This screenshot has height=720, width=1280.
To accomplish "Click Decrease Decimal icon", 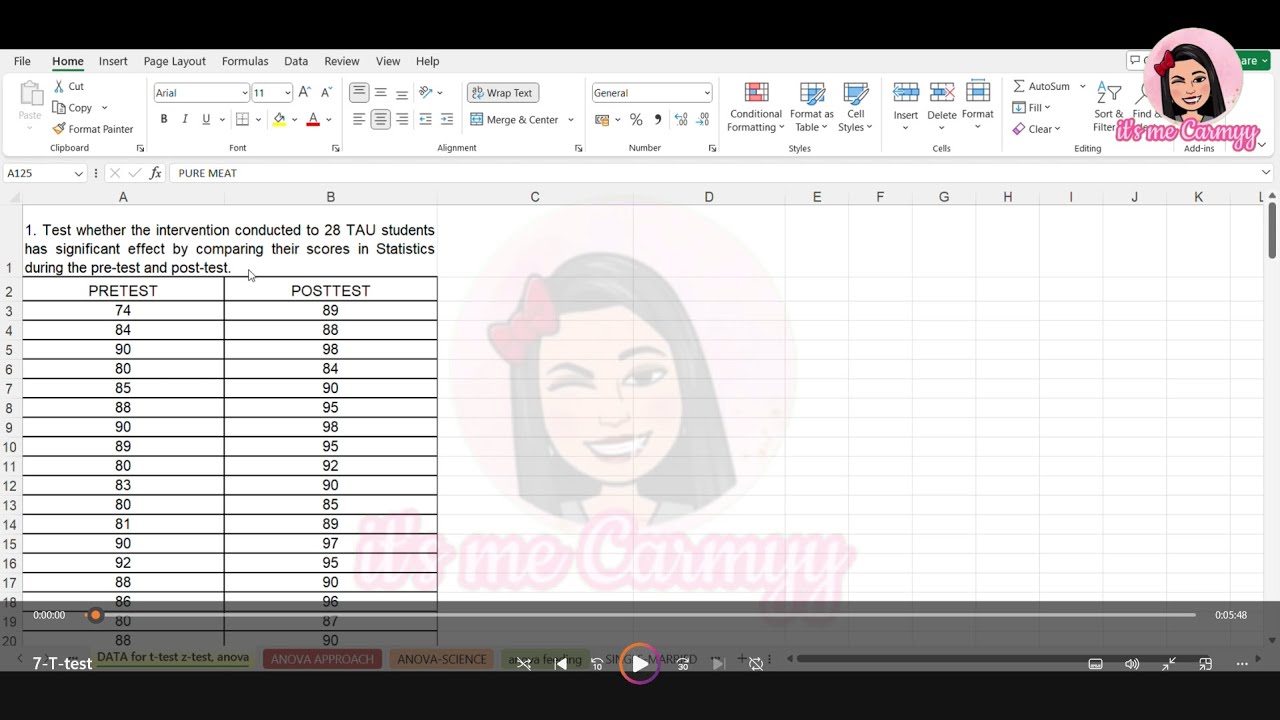I will pyautogui.click(x=703, y=119).
